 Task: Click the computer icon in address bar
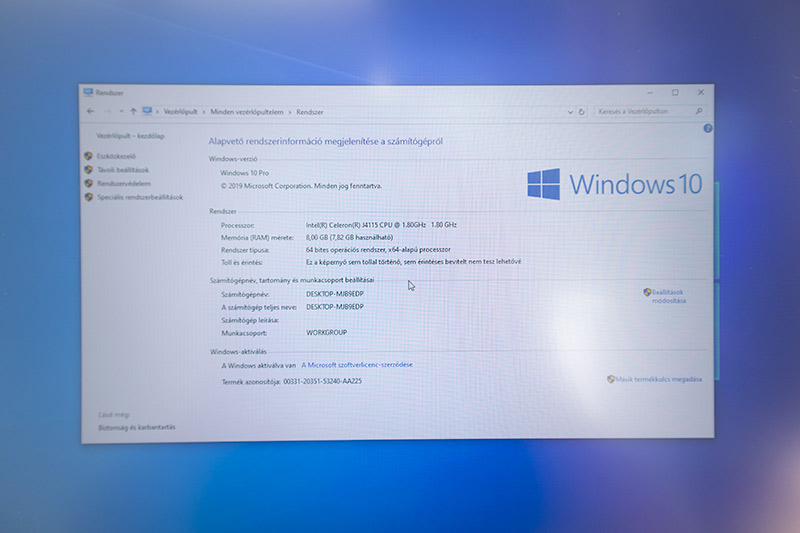click(147, 111)
